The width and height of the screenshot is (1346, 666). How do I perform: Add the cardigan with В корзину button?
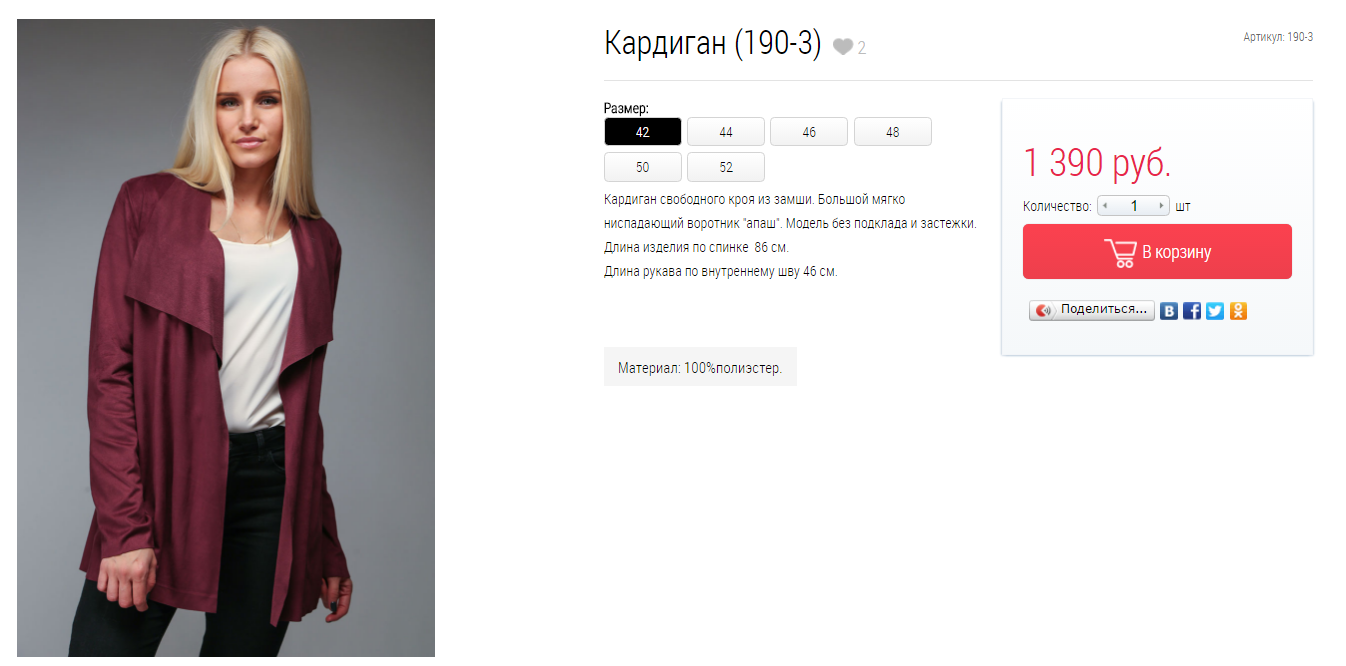tap(1157, 252)
